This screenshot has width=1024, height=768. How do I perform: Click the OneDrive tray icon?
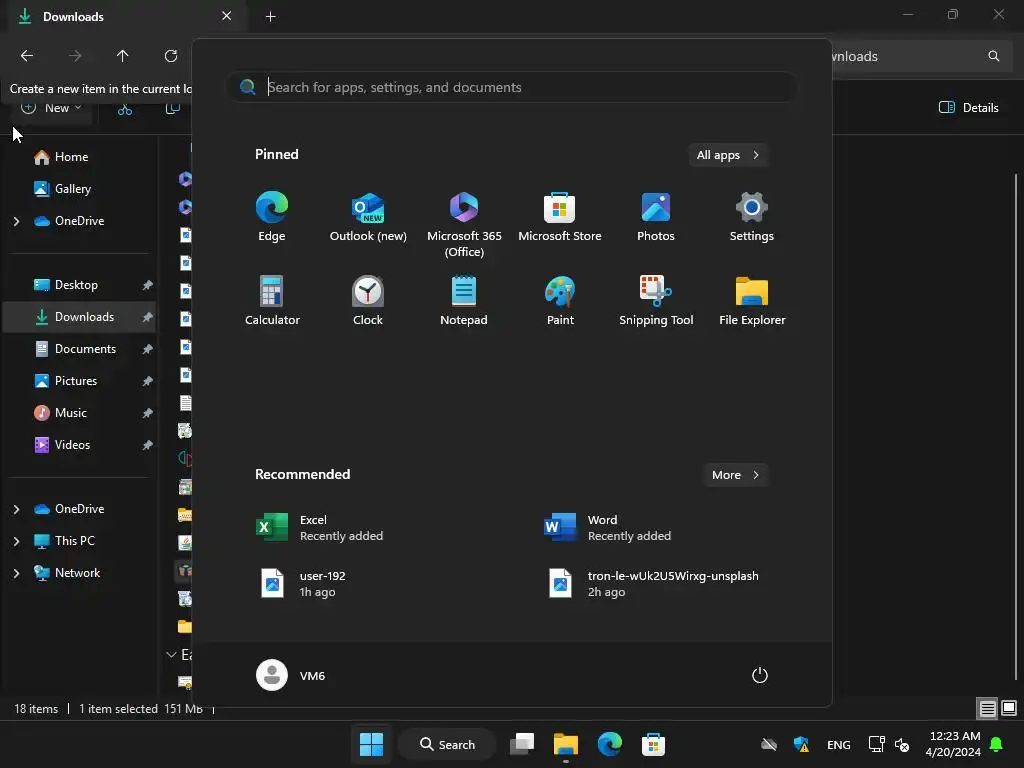coord(769,744)
